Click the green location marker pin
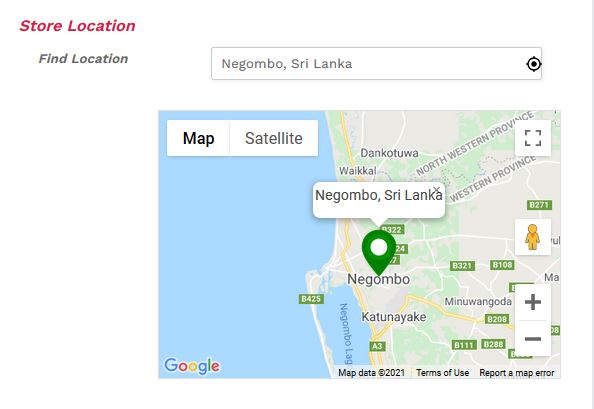Image resolution: width=594 pixels, height=409 pixels. click(379, 252)
